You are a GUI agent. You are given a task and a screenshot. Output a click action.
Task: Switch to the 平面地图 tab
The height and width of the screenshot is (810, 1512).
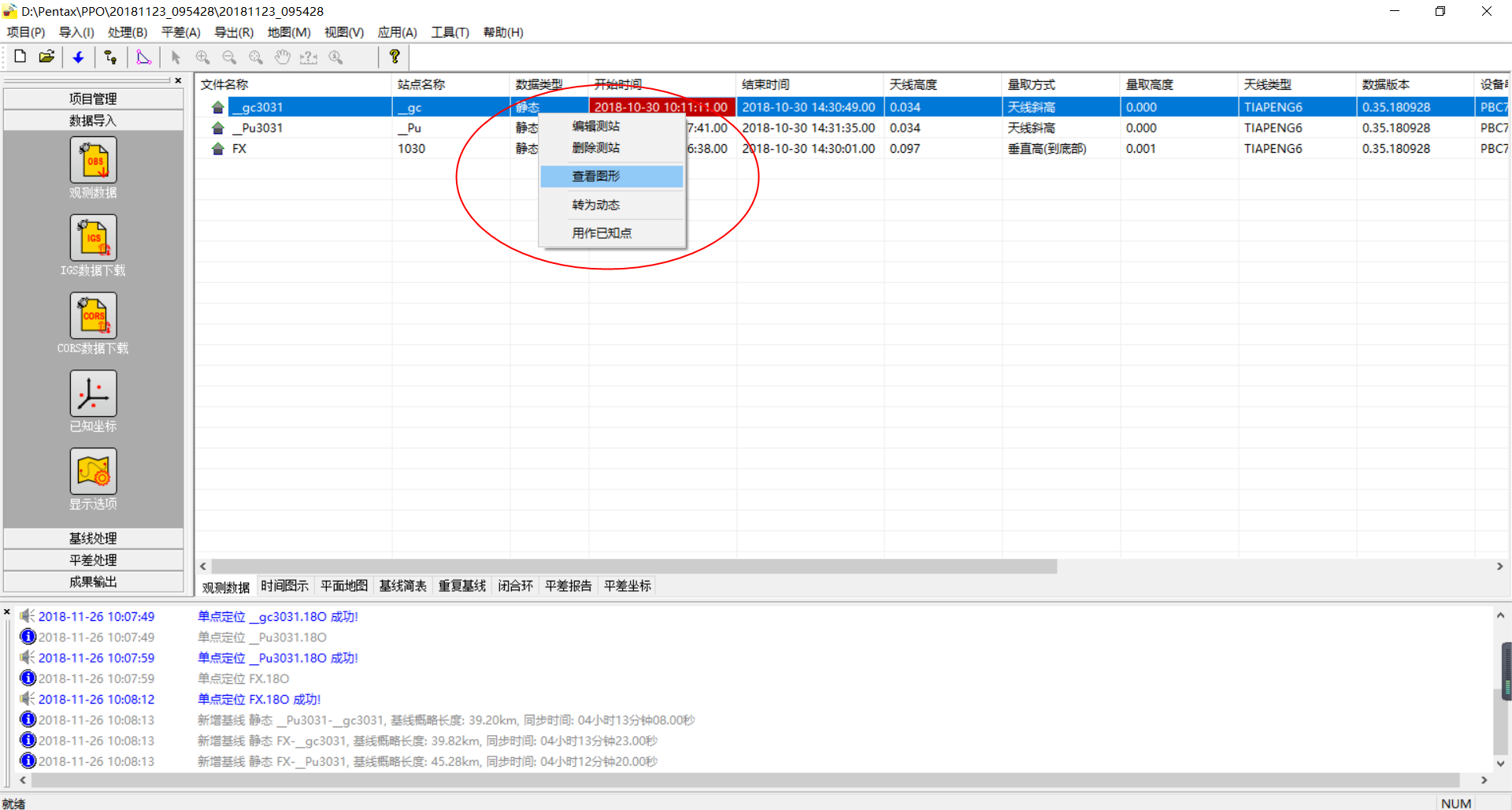343,586
